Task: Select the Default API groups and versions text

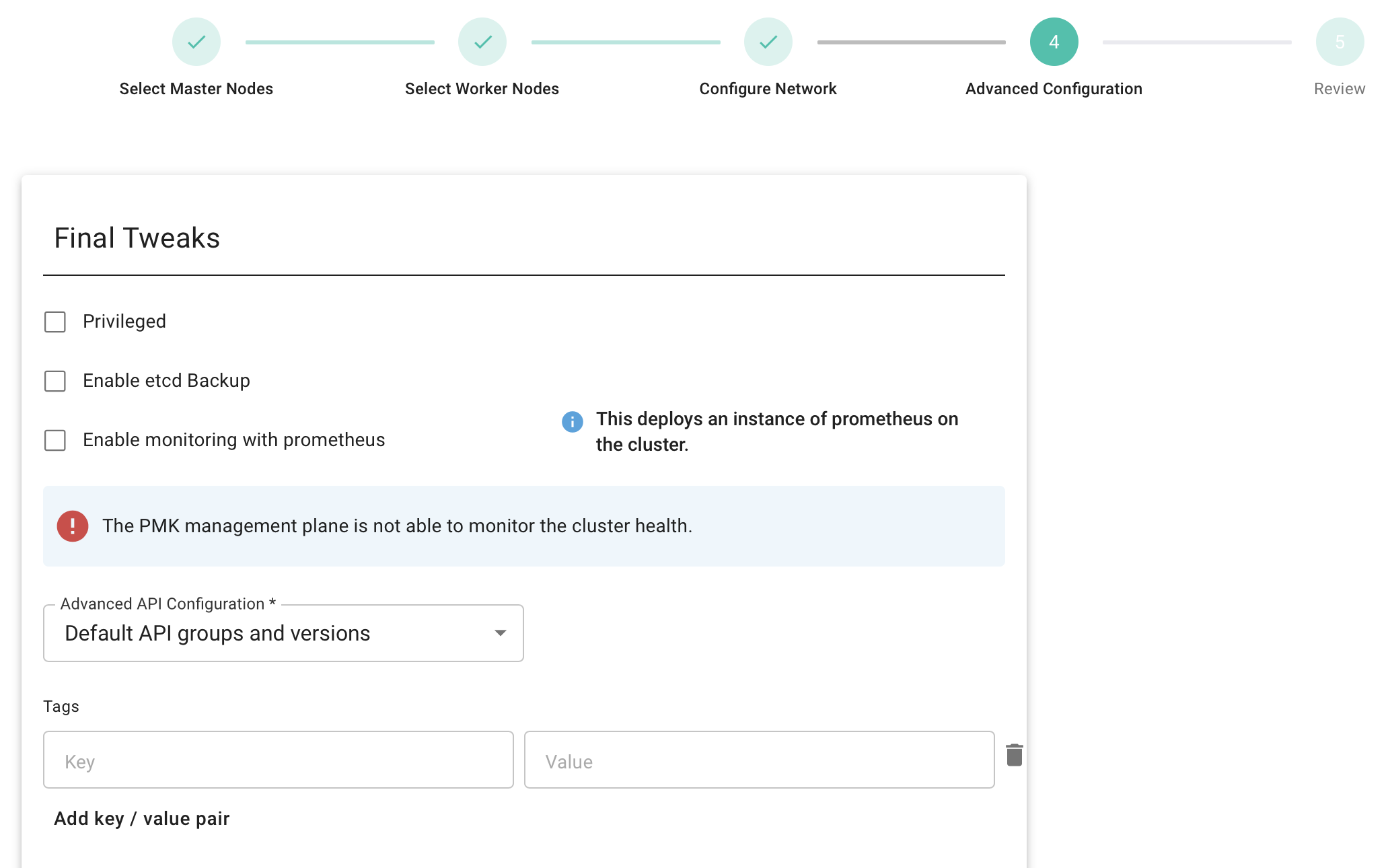Action: pos(217,633)
